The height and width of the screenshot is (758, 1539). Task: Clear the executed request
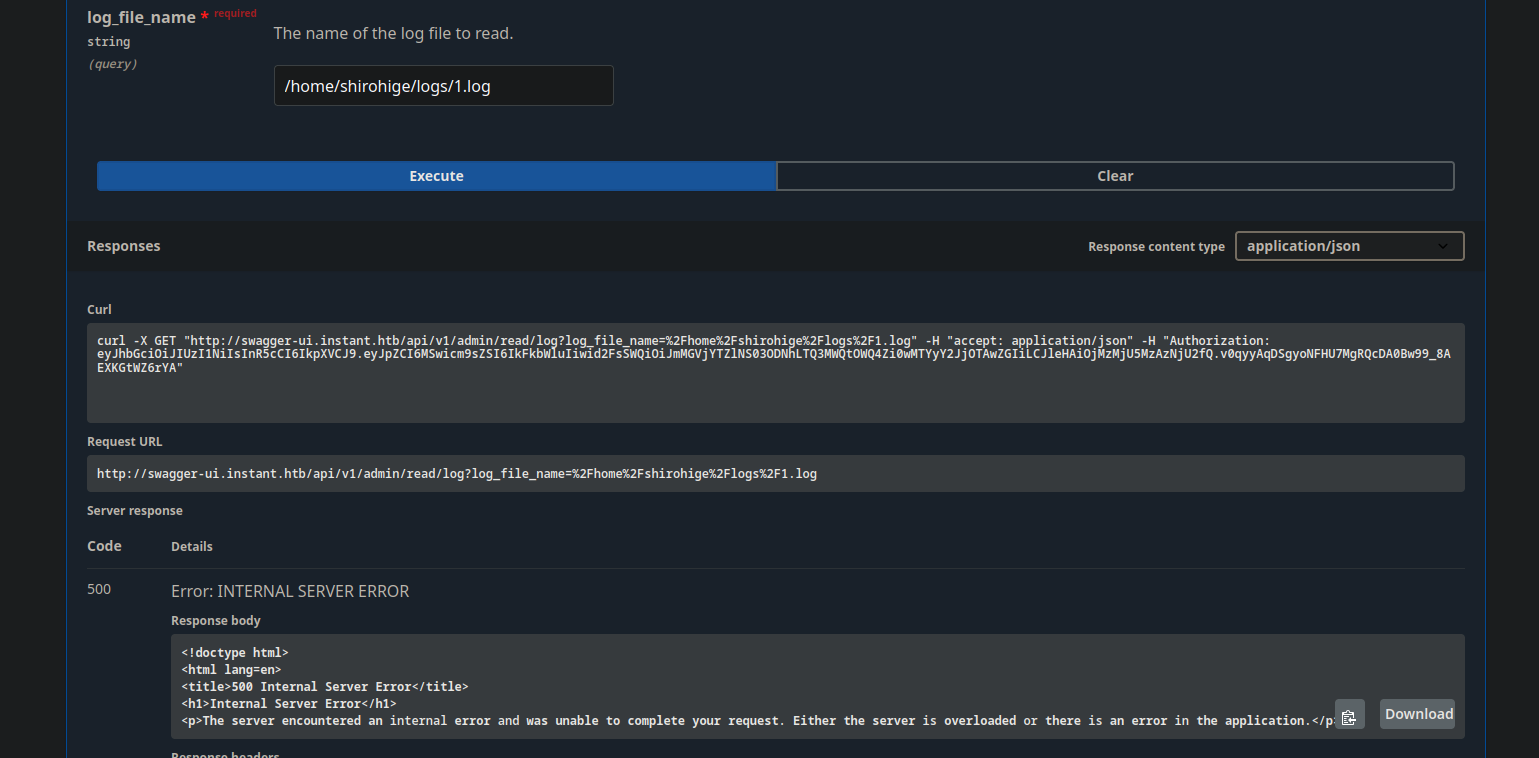1115,176
